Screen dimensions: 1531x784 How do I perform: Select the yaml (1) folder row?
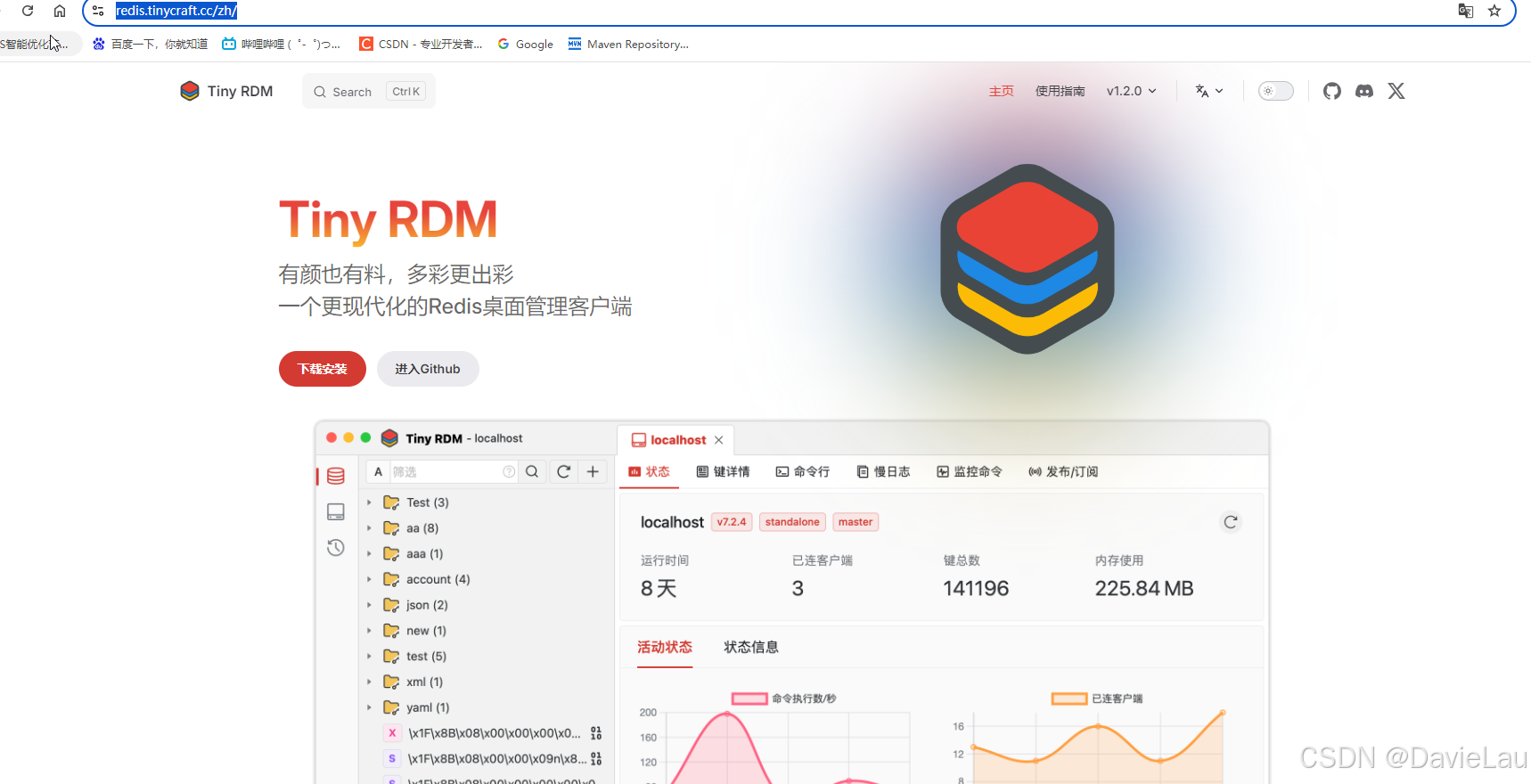point(487,707)
